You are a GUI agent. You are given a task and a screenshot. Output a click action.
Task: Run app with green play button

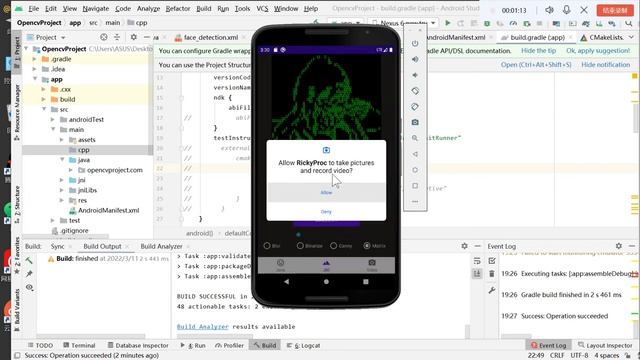pyautogui.click(x=448, y=23)
